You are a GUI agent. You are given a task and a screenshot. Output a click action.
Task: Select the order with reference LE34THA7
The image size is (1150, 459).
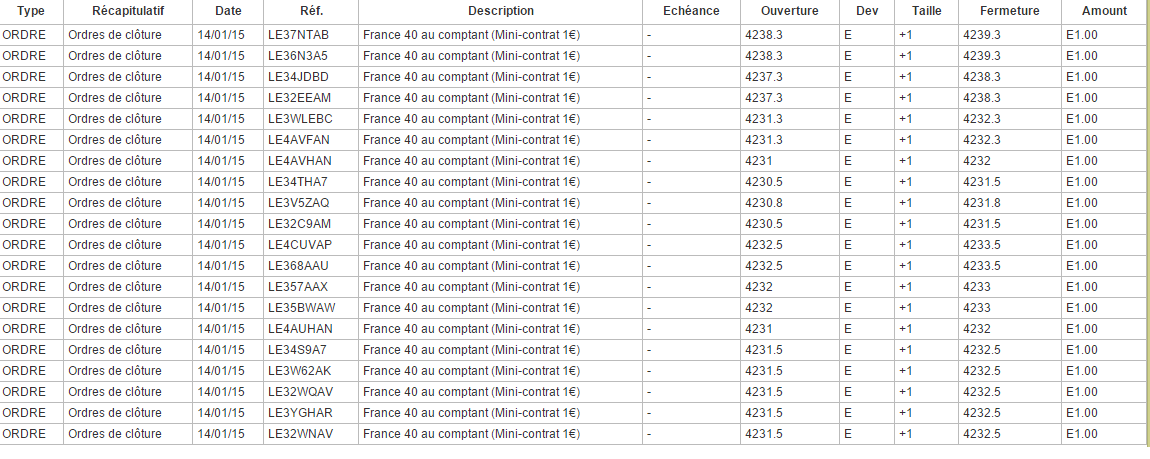[x=298, y=181]
